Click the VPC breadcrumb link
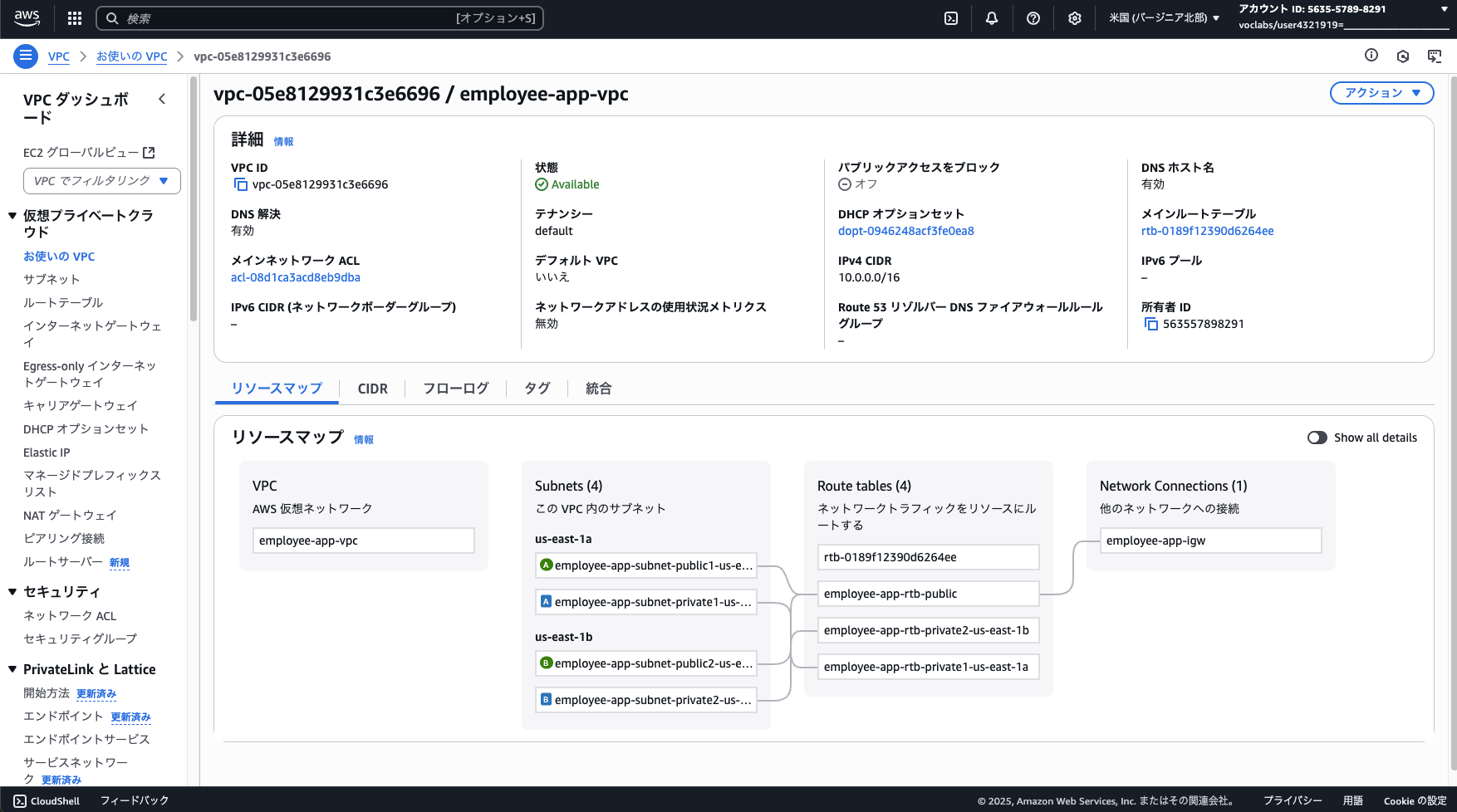Image resolution: width=1457 pixels, height=812 pixels. [59, 56]
